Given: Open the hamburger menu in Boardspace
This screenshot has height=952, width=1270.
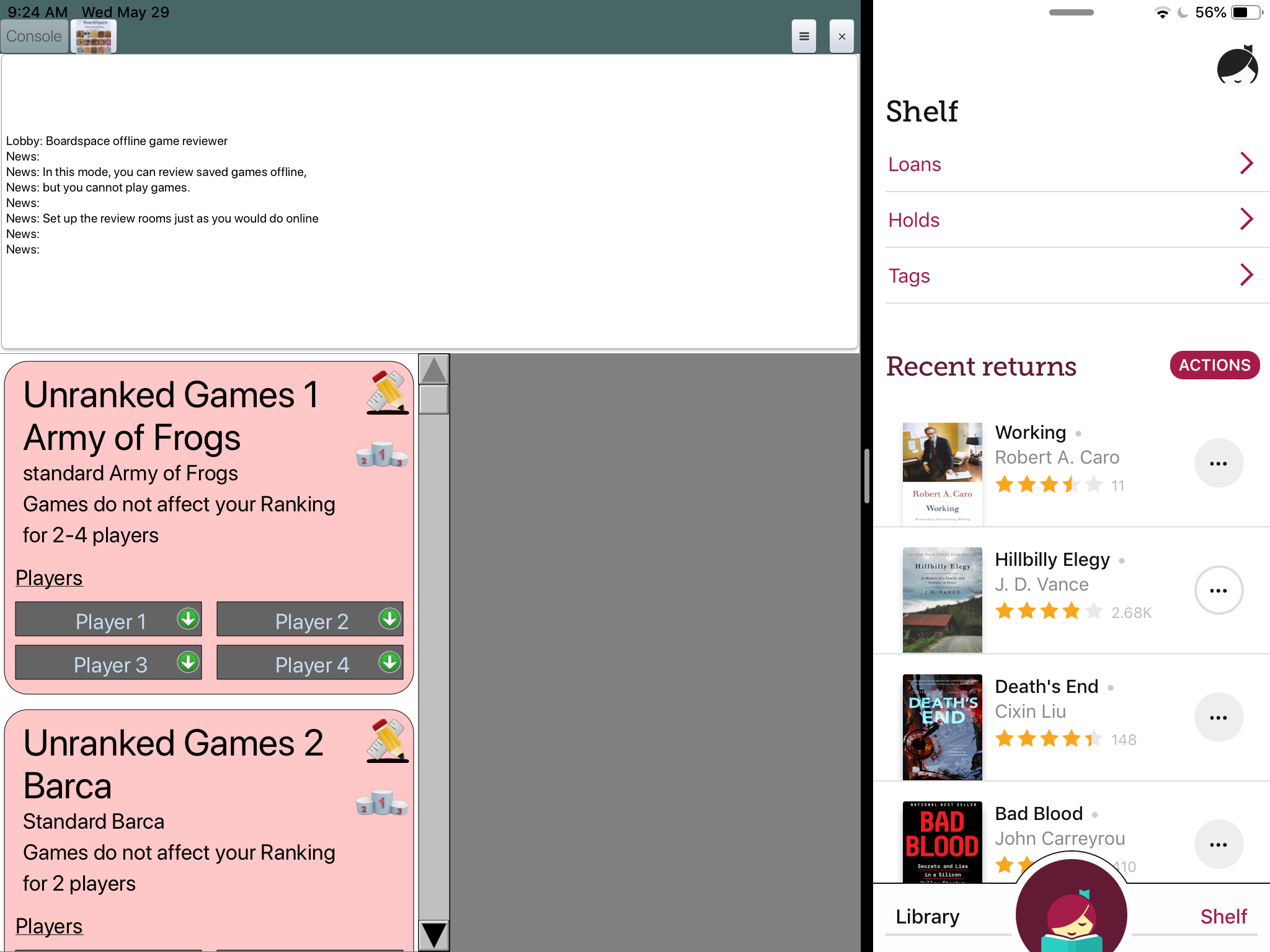Looking at the screenshot, I should (x=804, y=36).
